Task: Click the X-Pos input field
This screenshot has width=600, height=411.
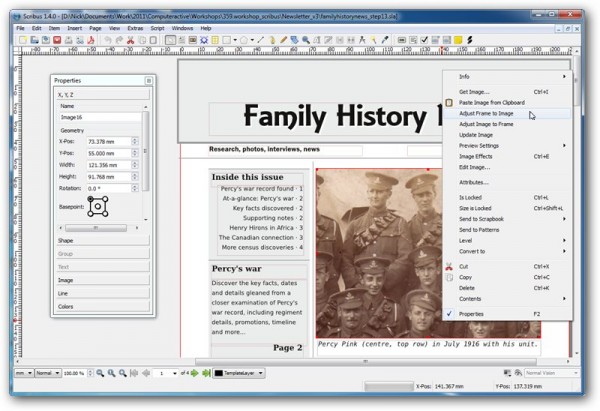Action: pos(110,142)
